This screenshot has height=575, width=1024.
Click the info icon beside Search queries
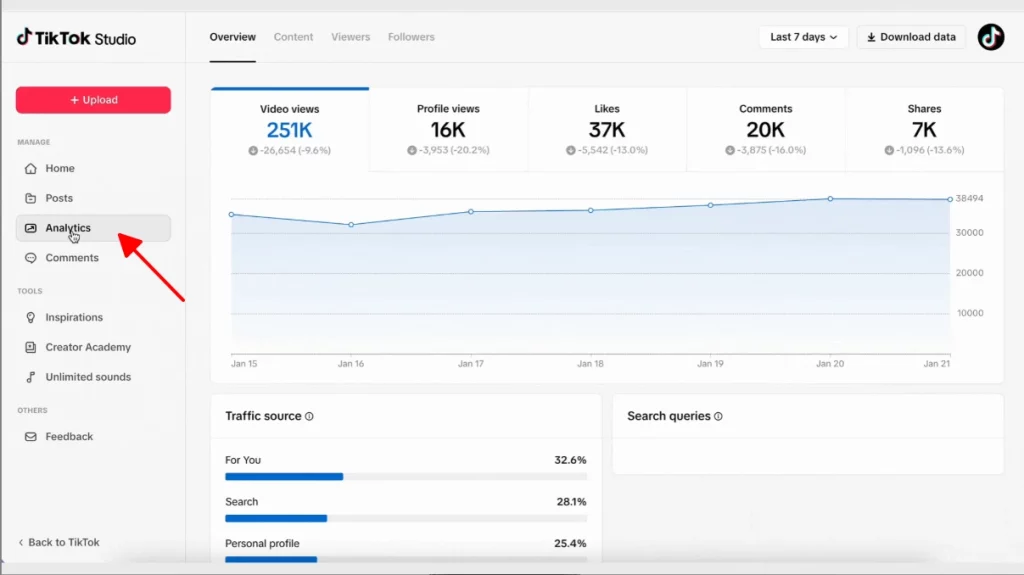pos(718,416)
